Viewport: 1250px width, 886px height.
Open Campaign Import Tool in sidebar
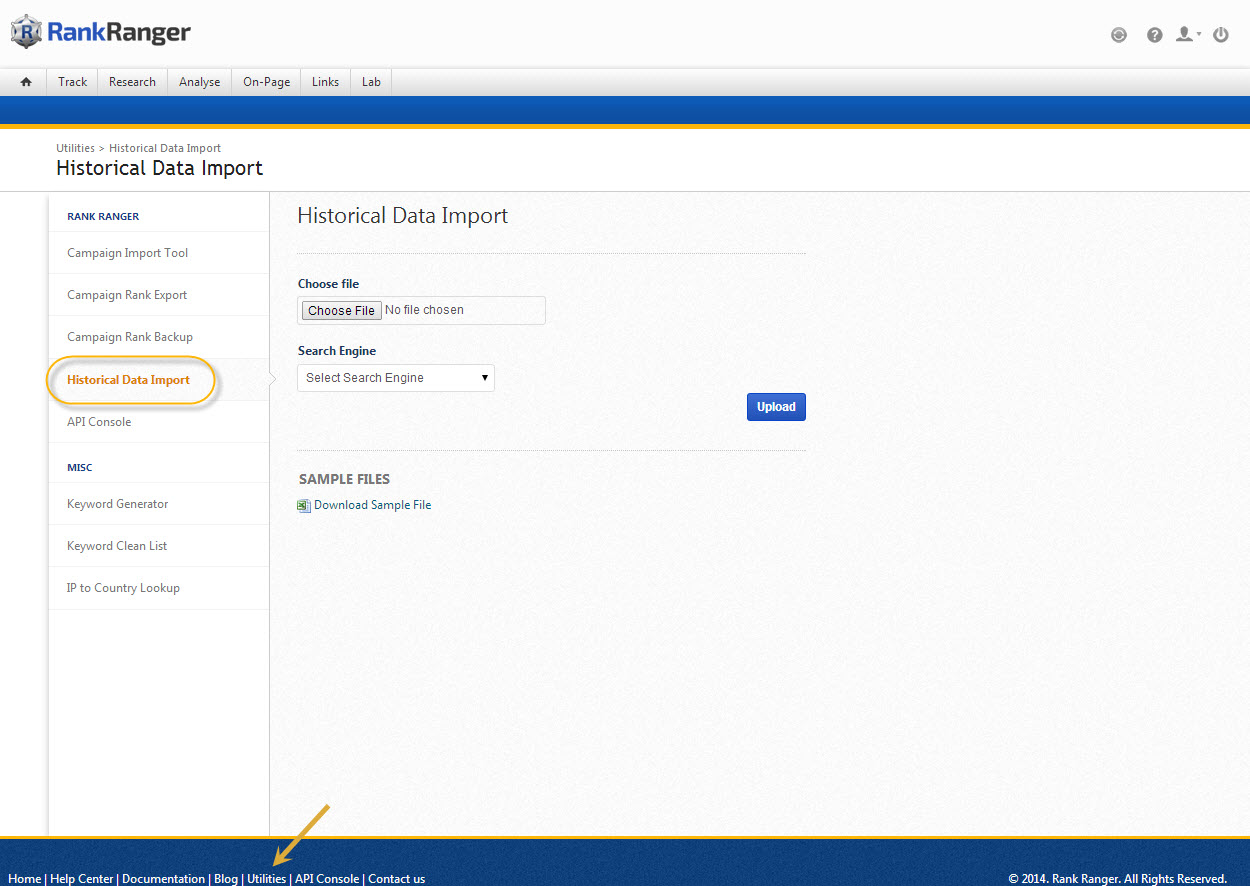[x=127, y=253]
